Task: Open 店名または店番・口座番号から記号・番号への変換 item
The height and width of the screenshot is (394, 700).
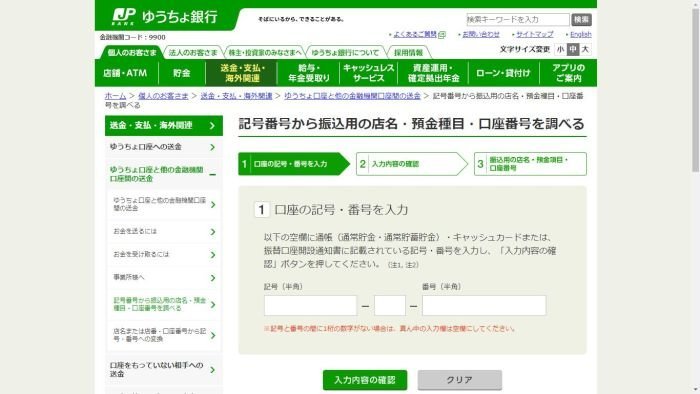Action: [164, 335]
